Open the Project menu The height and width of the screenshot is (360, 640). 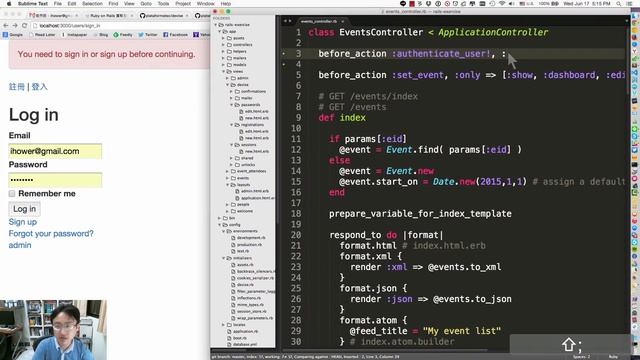point(183,3)
